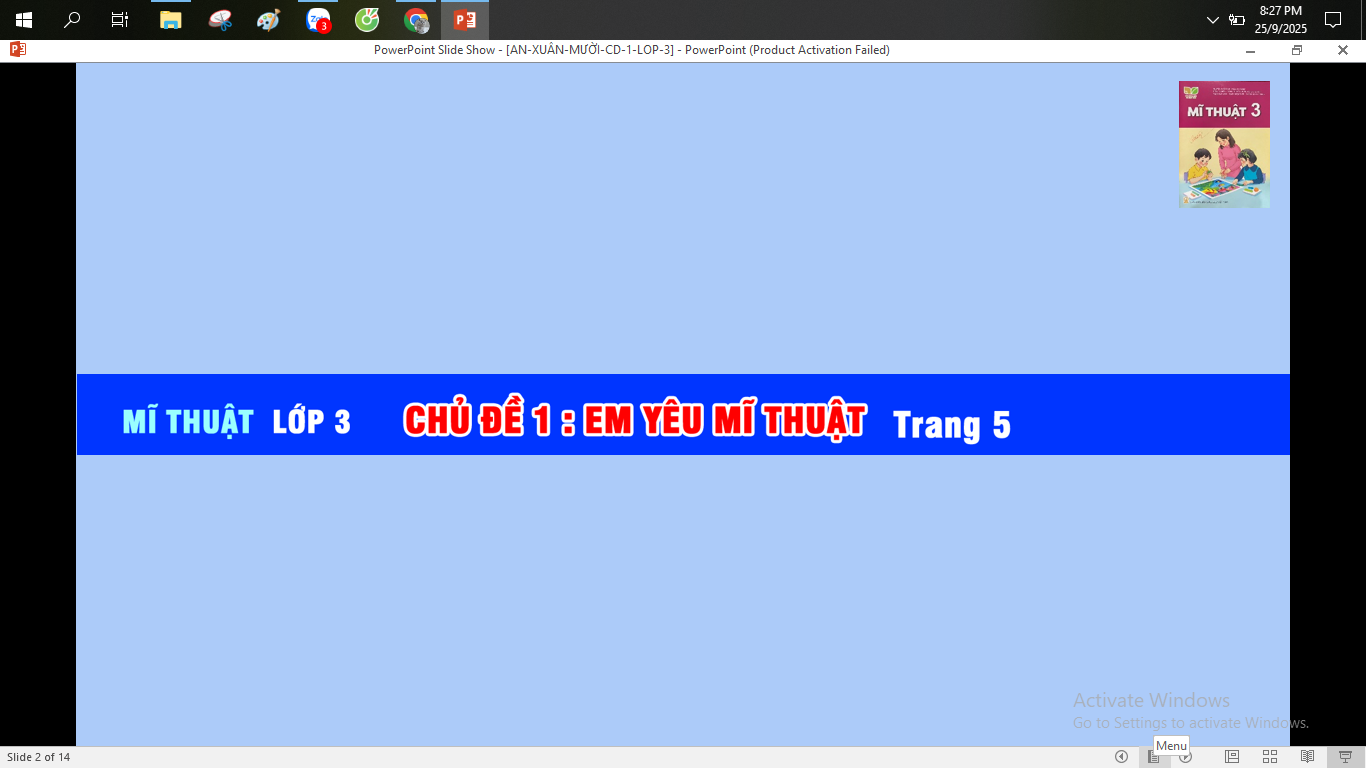Go to the previous slide using status bar arrow
This screenshot has width=1366, height=768.
[1121, 757]
